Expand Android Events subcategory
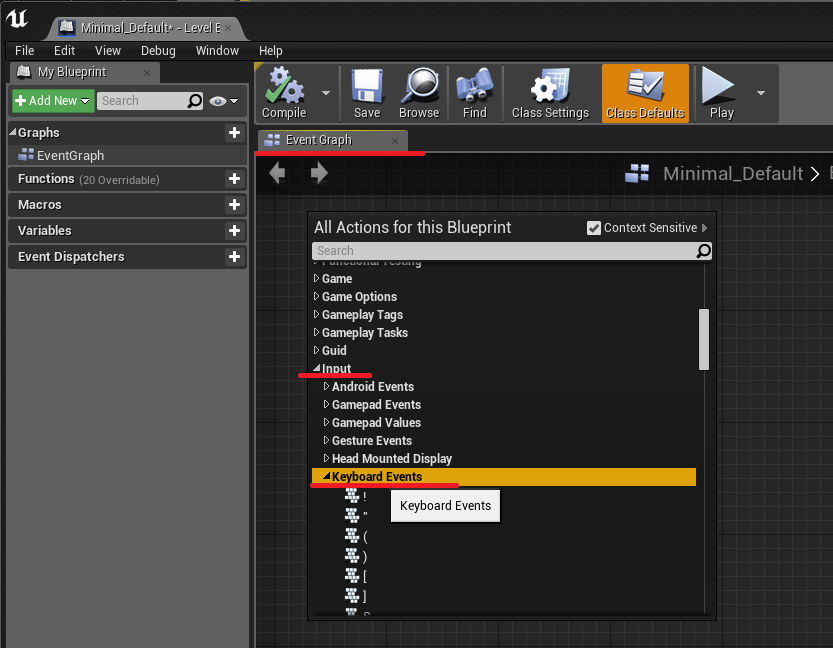This screenshot has width=833, height=648. coord(326,386)
